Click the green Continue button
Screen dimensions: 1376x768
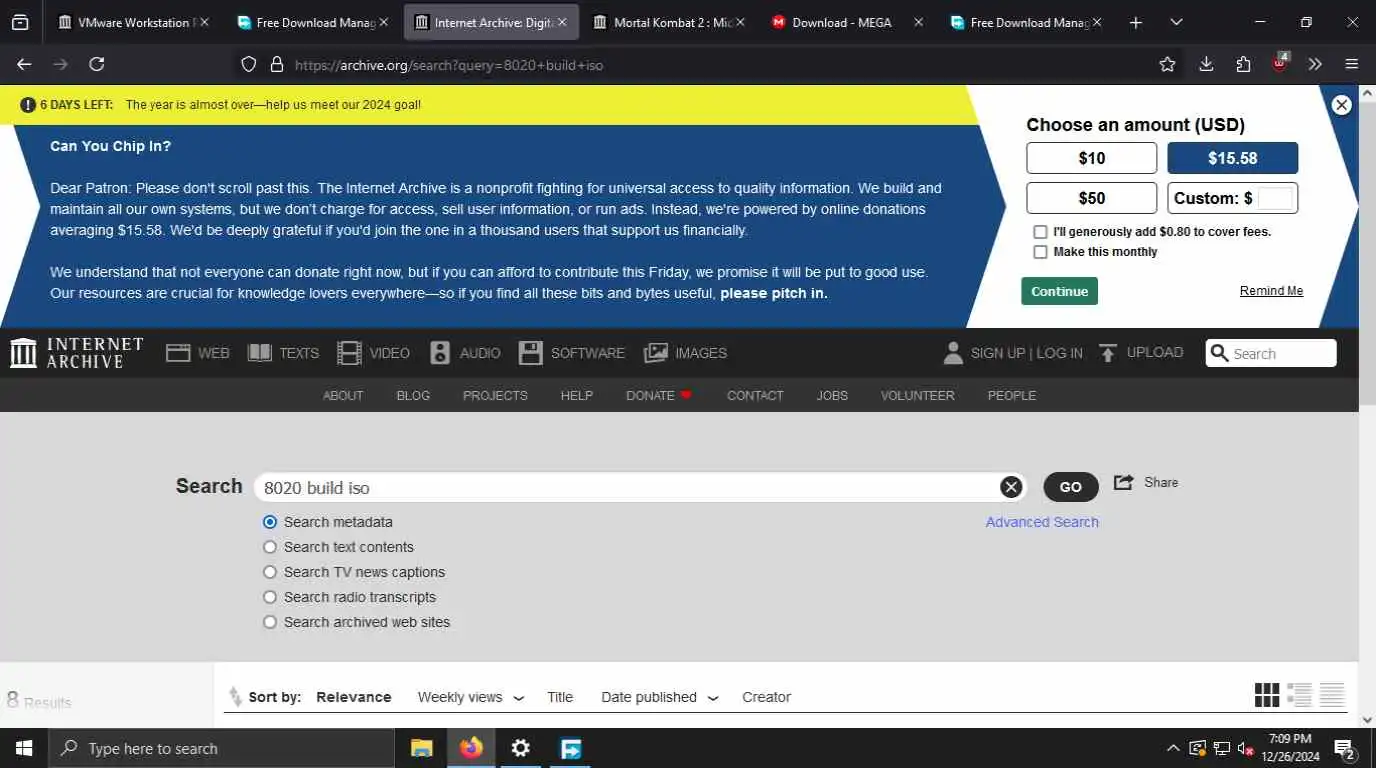(1060, 291)
